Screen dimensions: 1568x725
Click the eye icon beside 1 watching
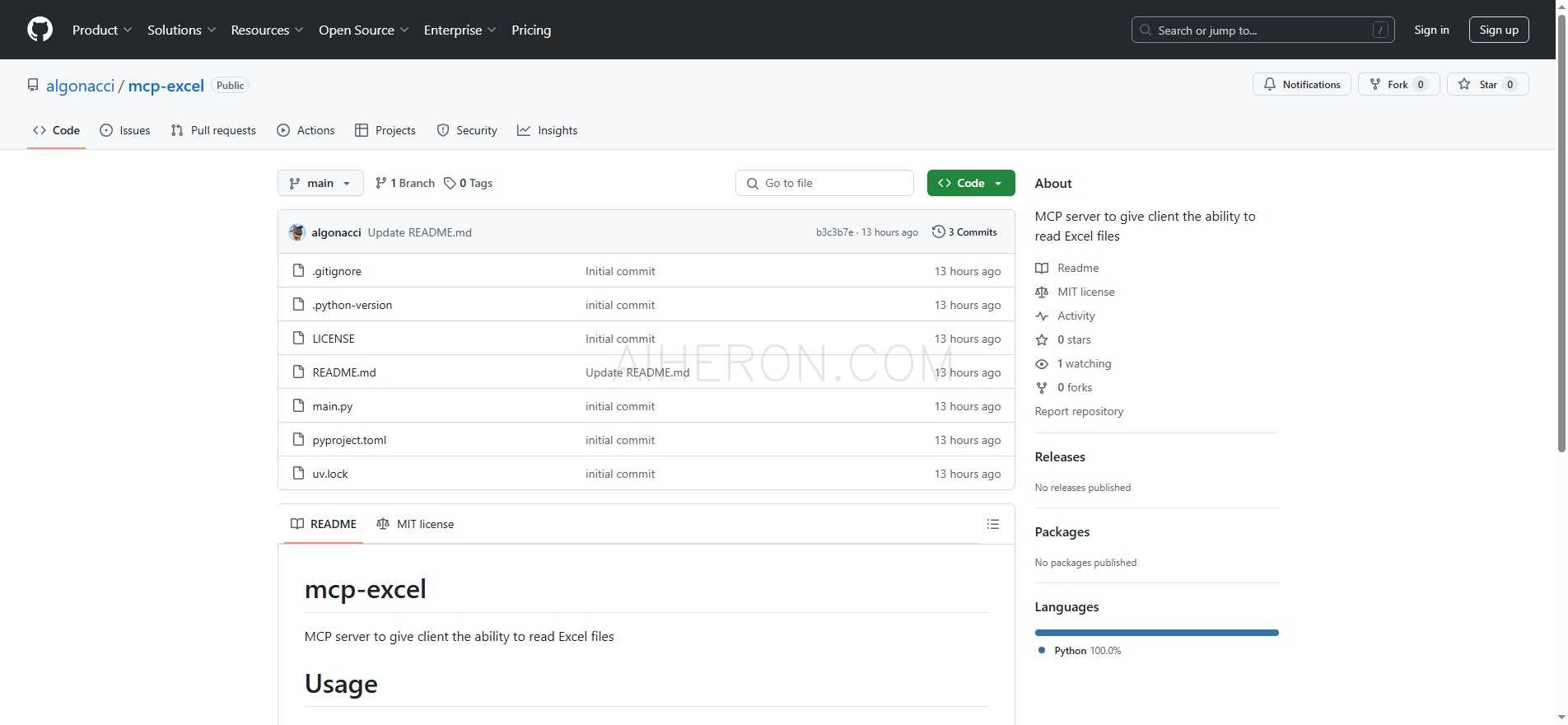[x=1042, y=363]
